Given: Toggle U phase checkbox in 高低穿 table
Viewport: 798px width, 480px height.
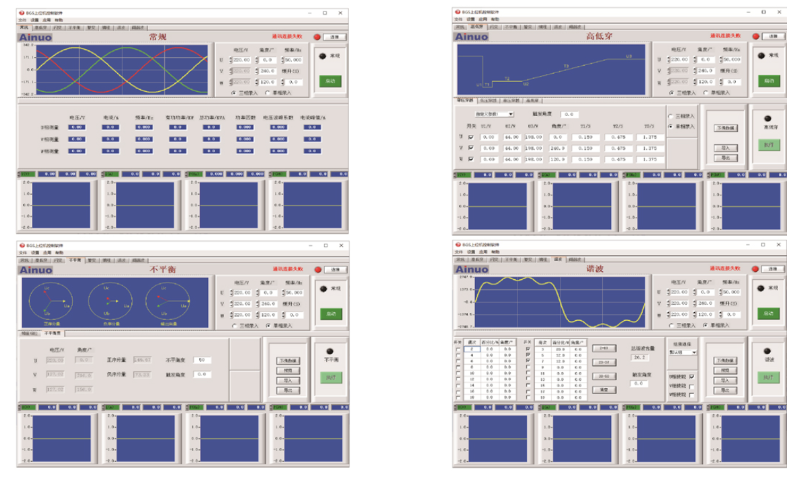Looking at the screenshot, I should pyautogui.click(x=471, y=136).
